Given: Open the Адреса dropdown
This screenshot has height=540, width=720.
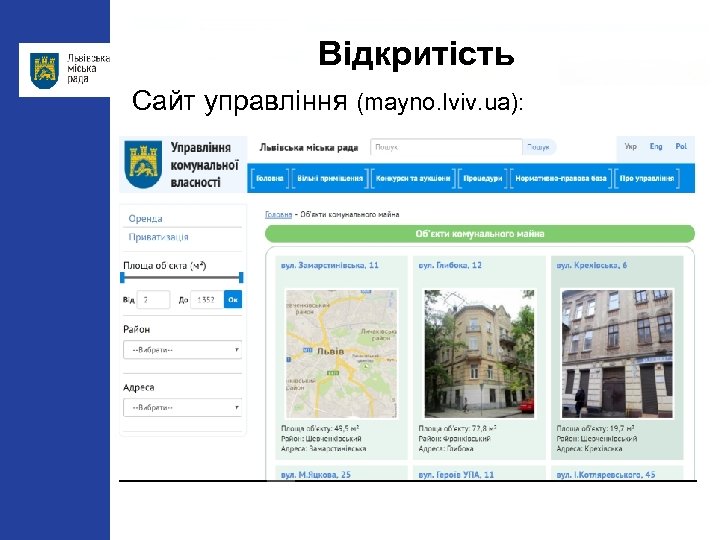Looking at the screenshot, I should [182, 407].
